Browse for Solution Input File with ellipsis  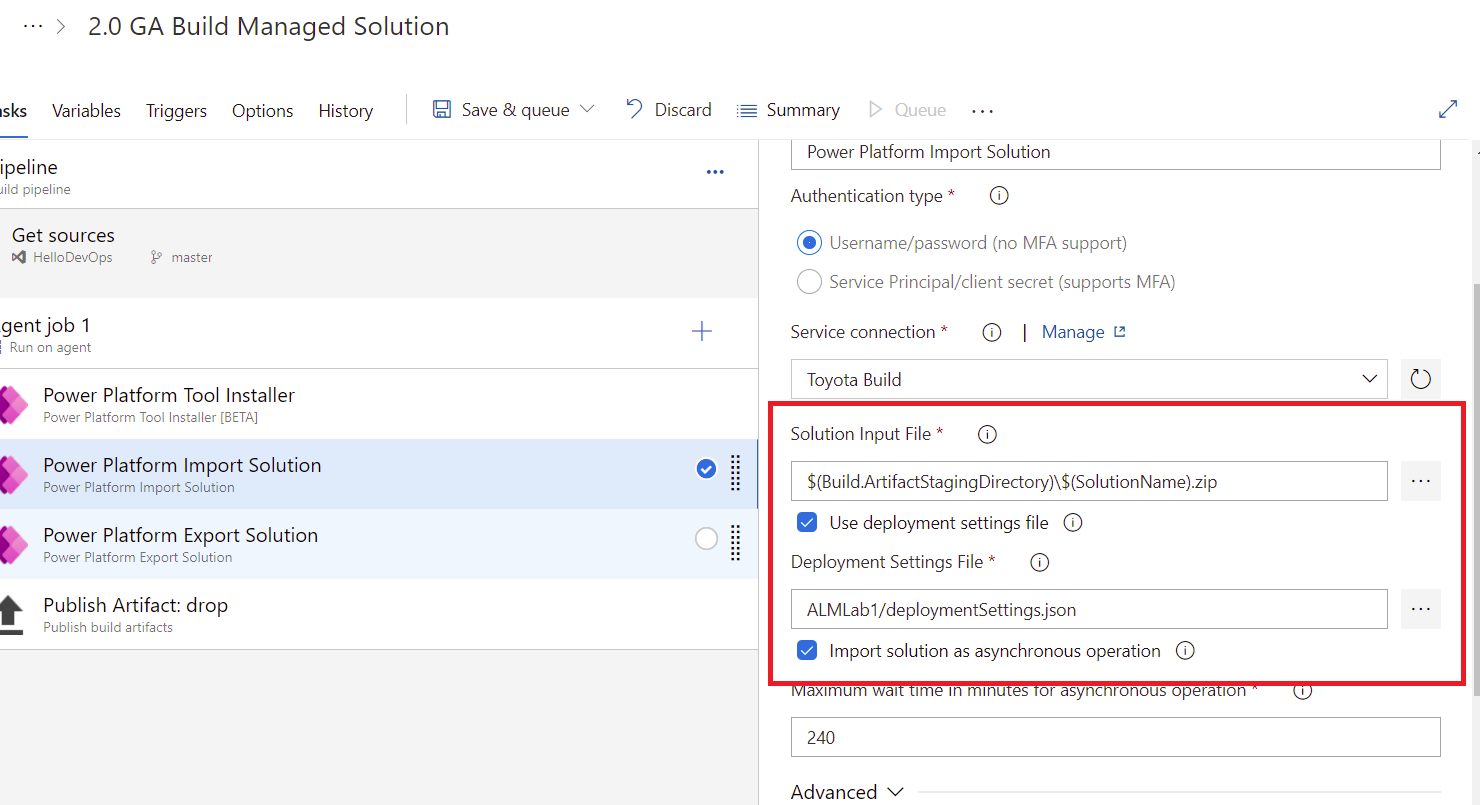point(1420,481)
